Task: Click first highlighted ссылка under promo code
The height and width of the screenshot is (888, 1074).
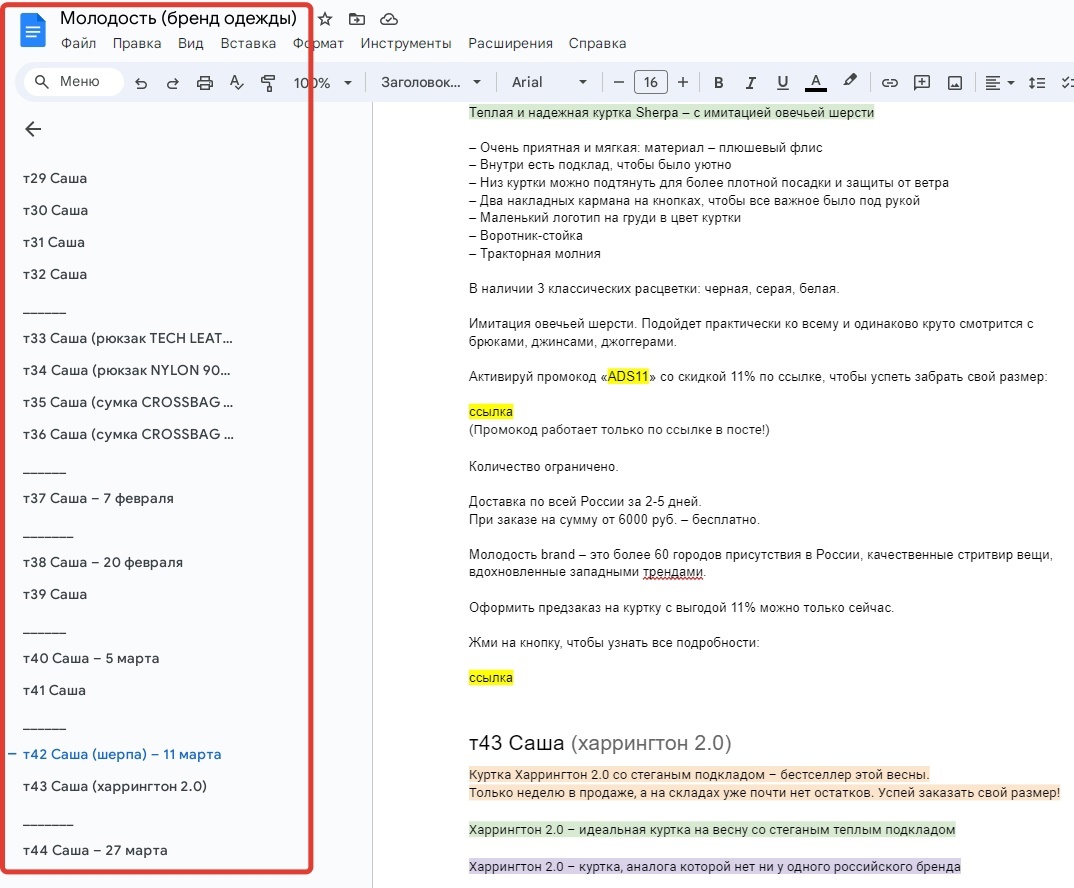Action: click(x=490, y=412)
